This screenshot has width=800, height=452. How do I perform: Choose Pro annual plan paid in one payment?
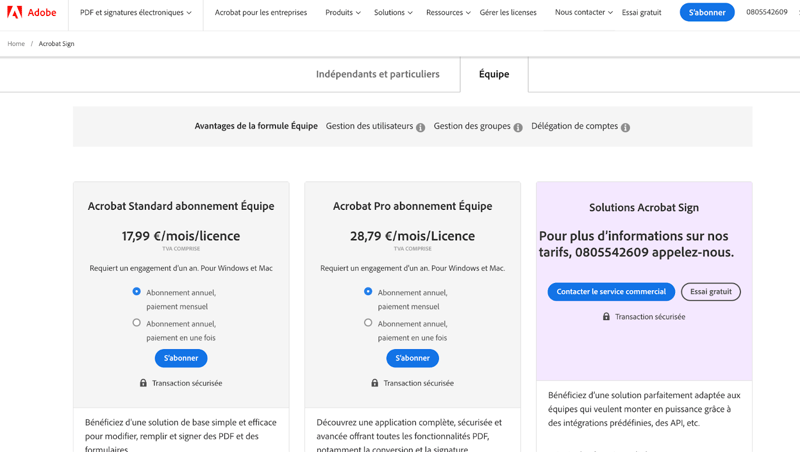click(x=368, y=323)
